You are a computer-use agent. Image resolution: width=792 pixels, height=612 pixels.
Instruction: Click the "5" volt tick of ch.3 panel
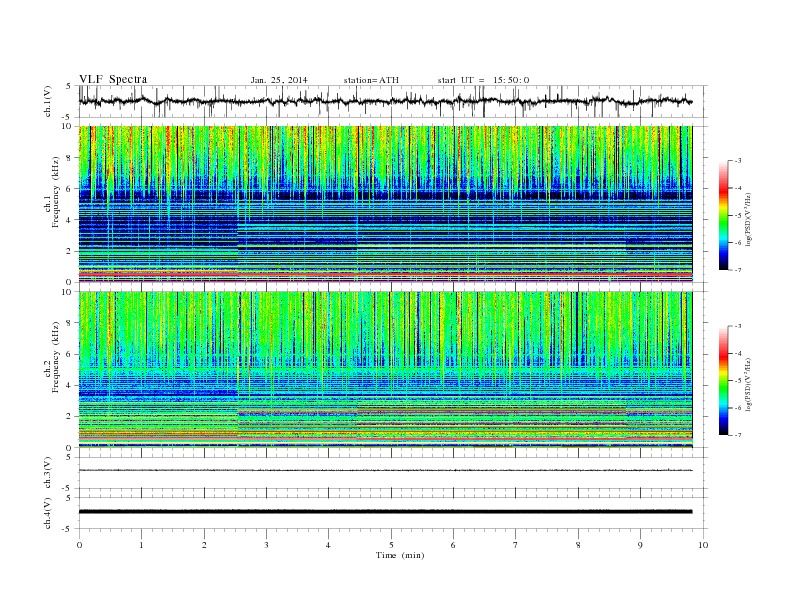click(69, 457)
